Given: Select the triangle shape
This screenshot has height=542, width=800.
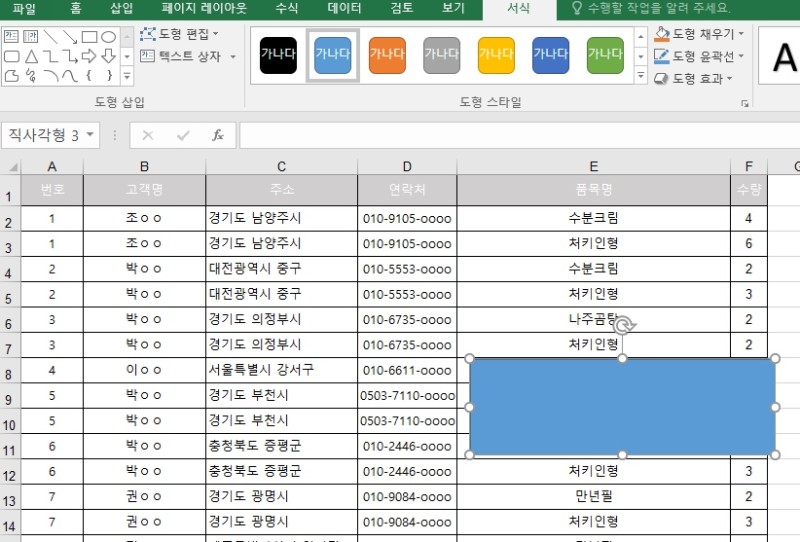Looking at the screenshot, I should [31, 56].
